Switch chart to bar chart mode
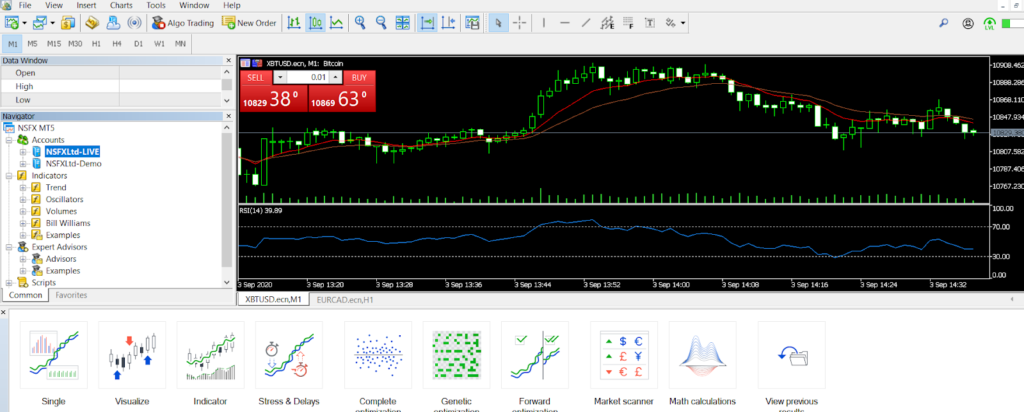The height and width of the screenshot is (412, 1024). click(x=295, y=23)
